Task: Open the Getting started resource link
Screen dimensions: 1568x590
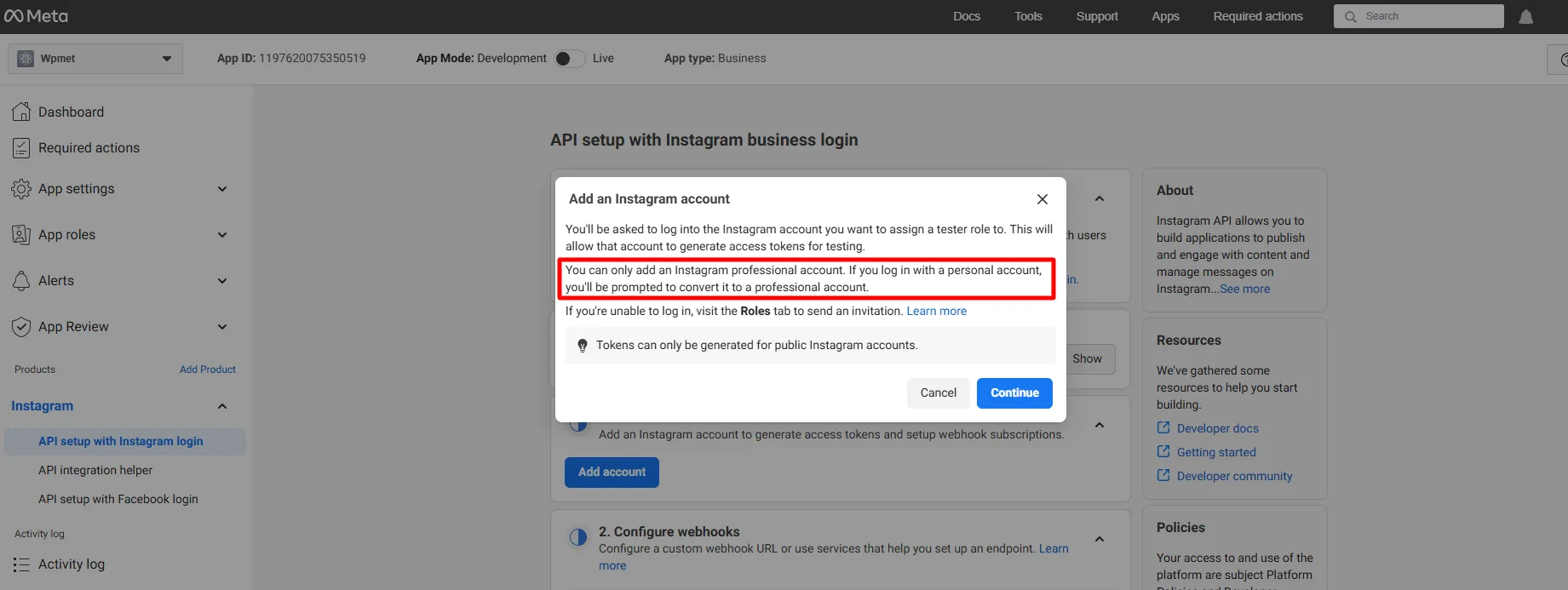Action: tap(1216, 452)
